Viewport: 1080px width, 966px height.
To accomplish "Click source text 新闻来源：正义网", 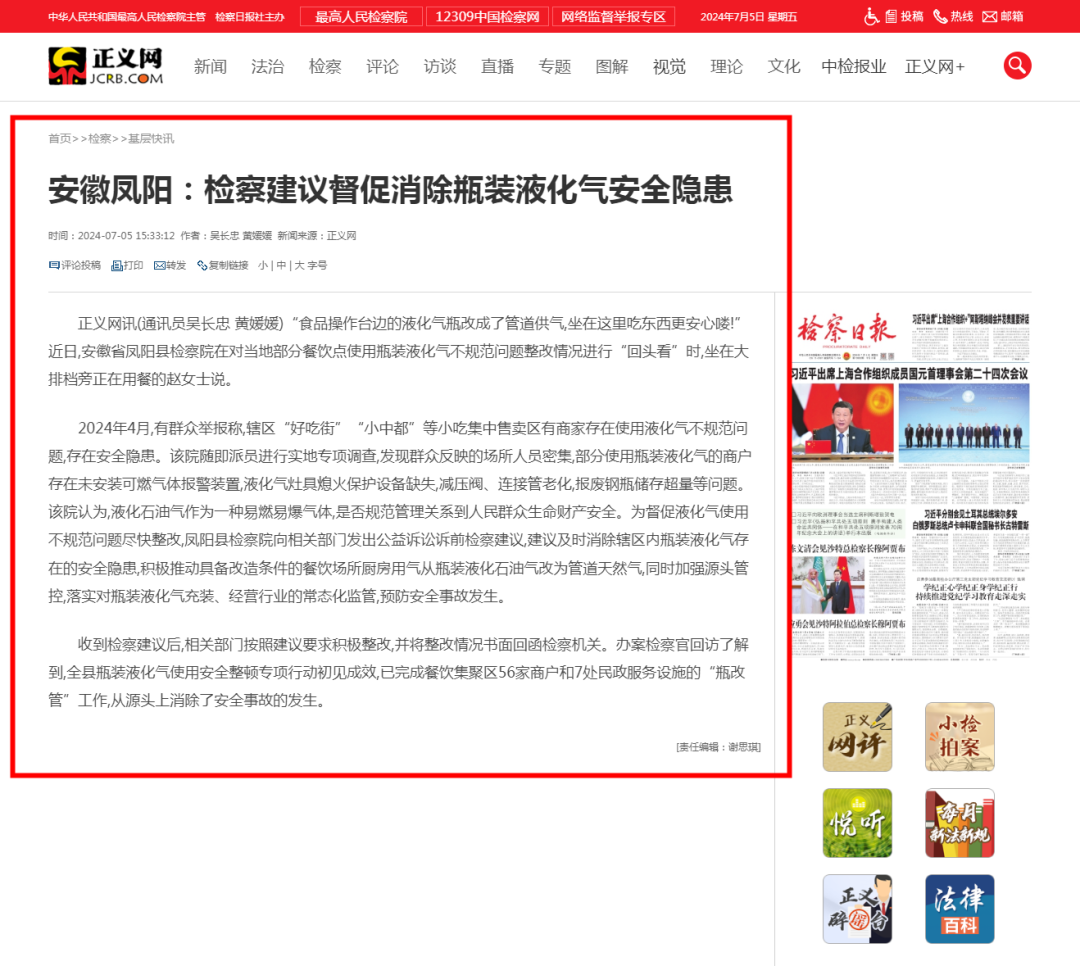I will point(317,236).
